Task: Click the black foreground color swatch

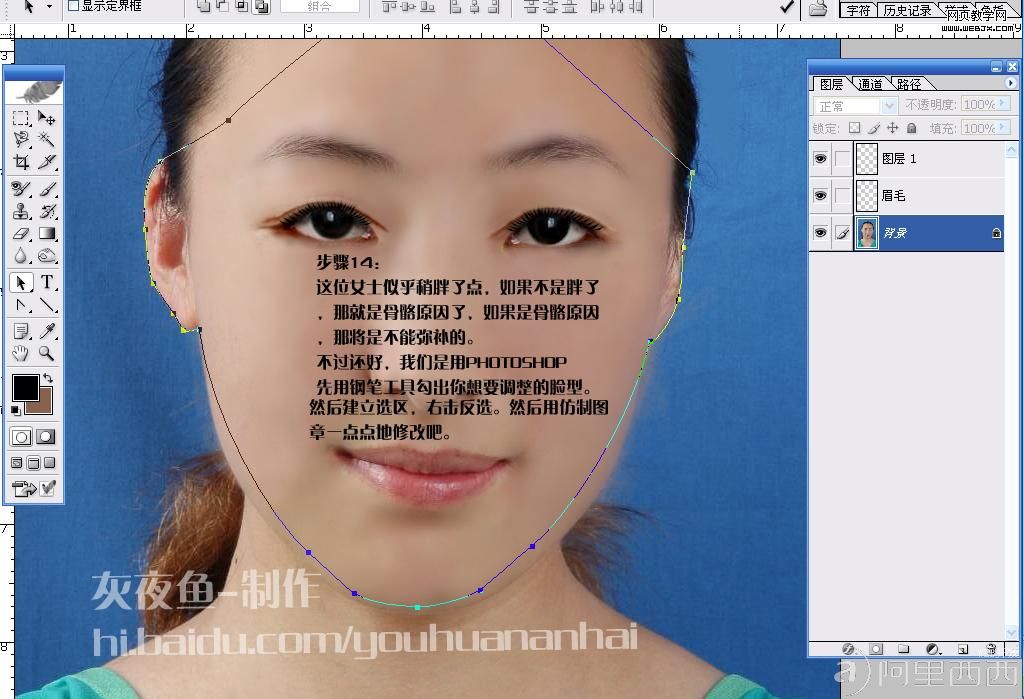Action: [25, 387]
